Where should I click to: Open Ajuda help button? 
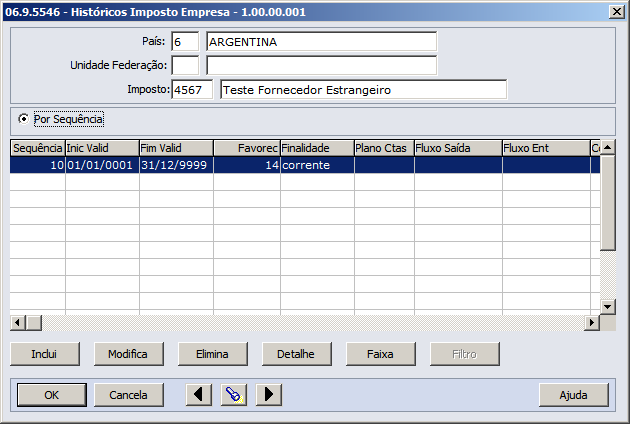574,395
